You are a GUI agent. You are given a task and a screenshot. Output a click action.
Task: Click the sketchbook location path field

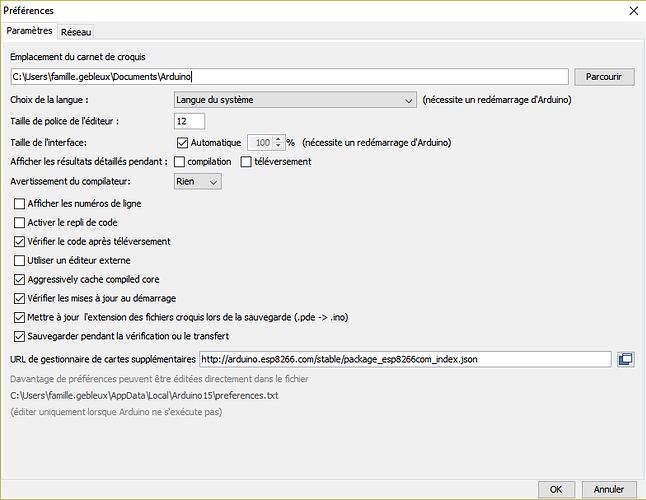pos(289,76)
